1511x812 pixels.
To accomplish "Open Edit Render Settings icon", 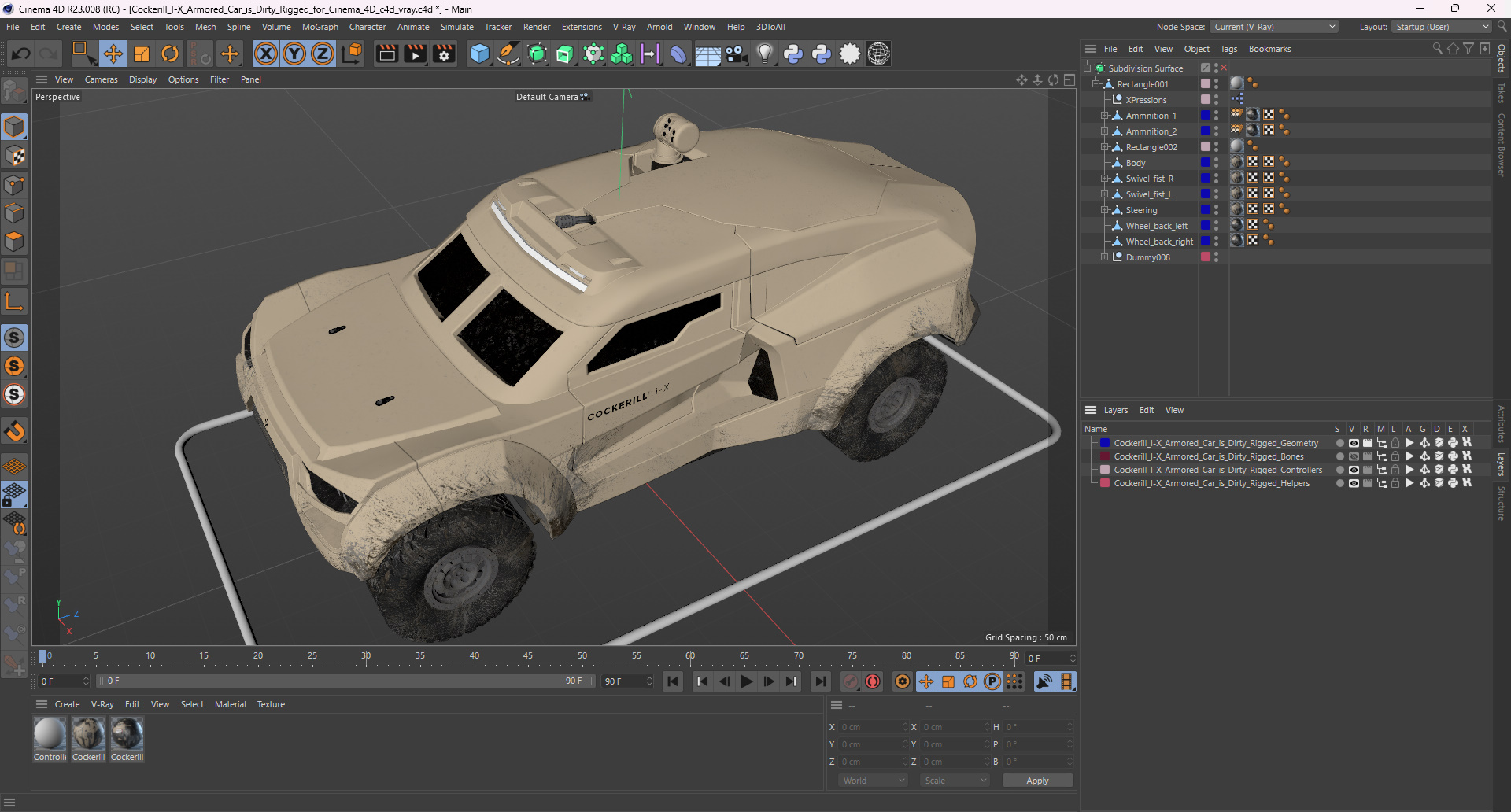I will 445,54.
